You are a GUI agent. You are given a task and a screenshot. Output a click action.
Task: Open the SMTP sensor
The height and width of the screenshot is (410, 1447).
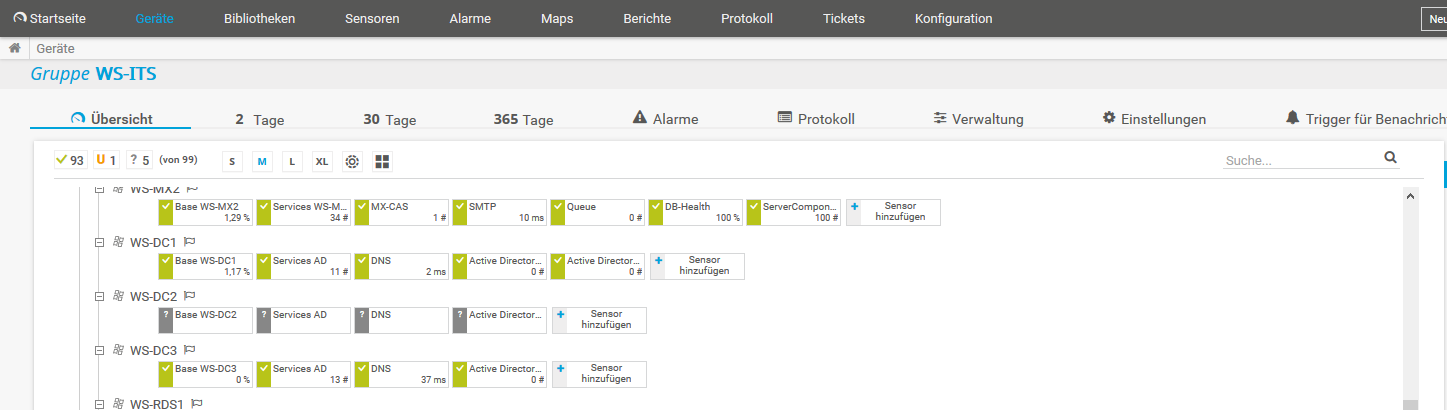pyautogui.click(x=500, y=212)
